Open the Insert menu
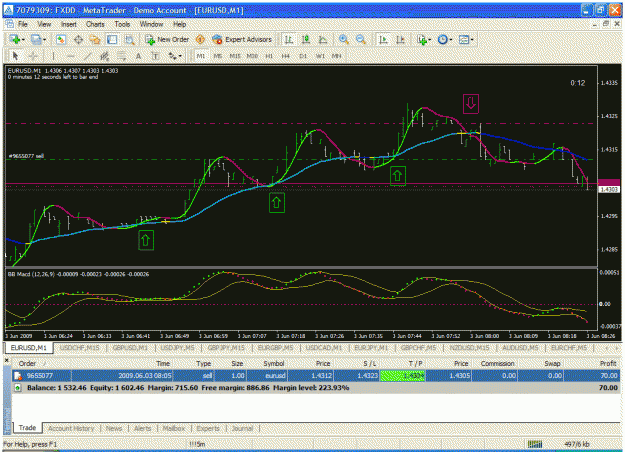625x452 pixels. pyautogui.click(x=69, y=24)
